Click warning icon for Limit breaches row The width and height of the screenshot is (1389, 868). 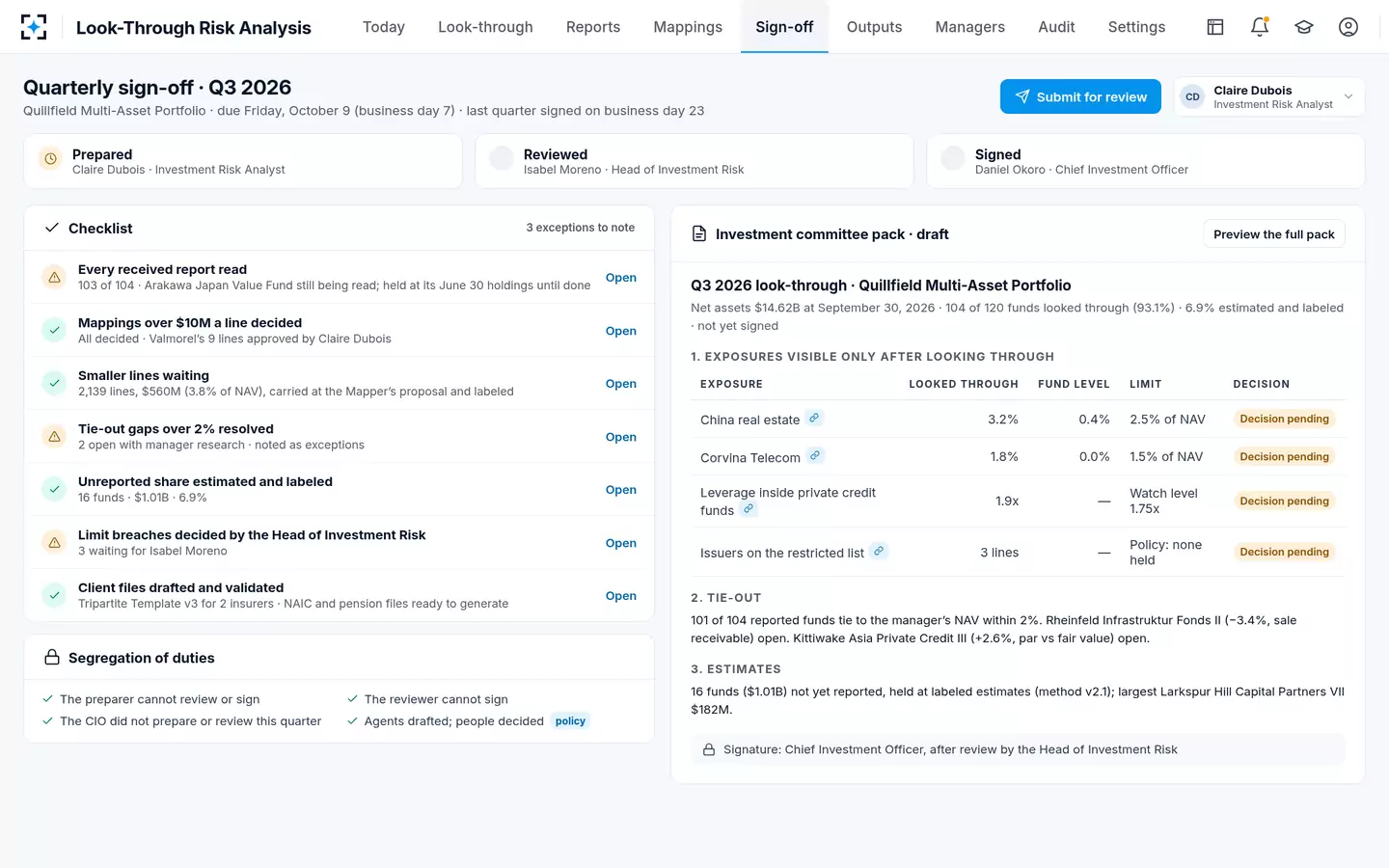click(x=54, y=542)
